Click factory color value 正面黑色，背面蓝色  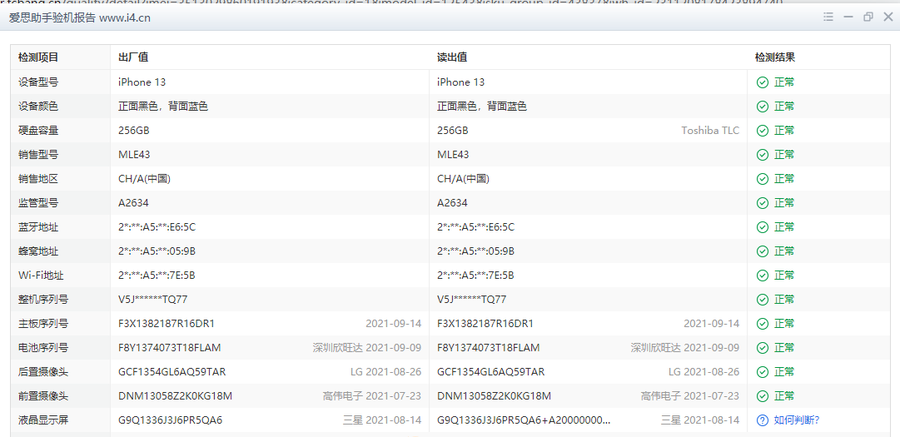[x=163, y=106]
